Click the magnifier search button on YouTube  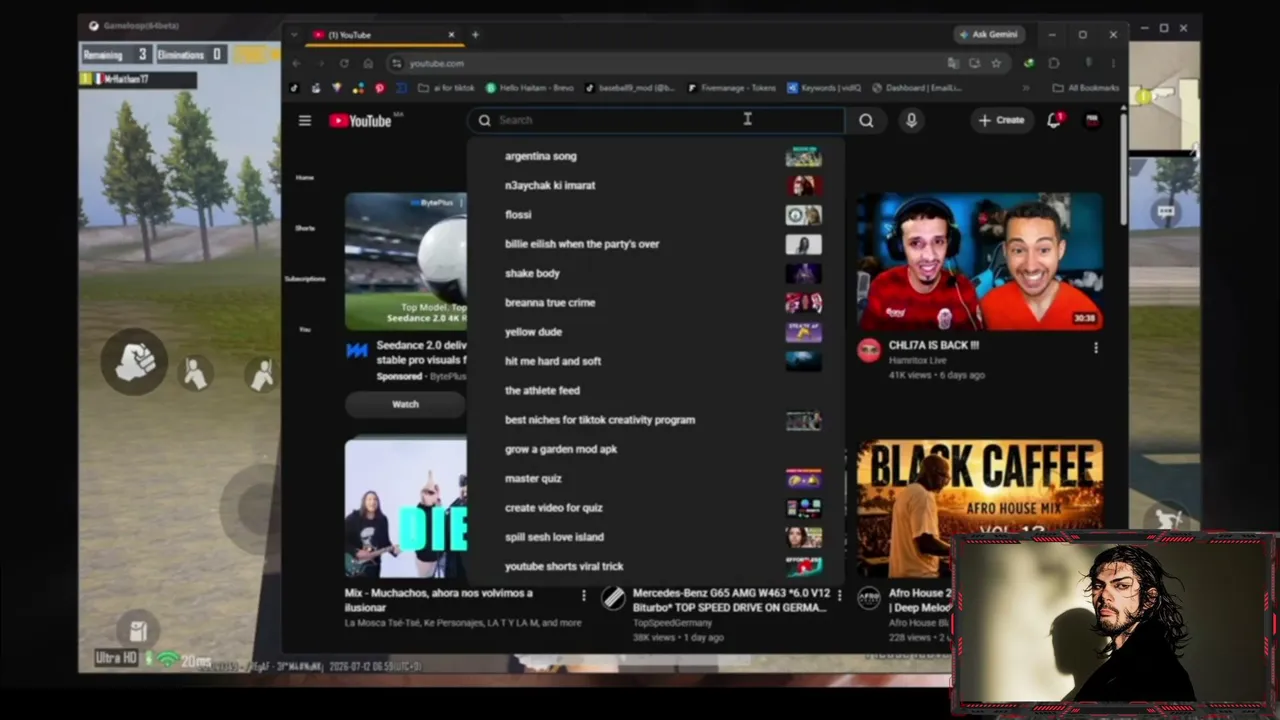pyautogui.click(x=866, y=121)
